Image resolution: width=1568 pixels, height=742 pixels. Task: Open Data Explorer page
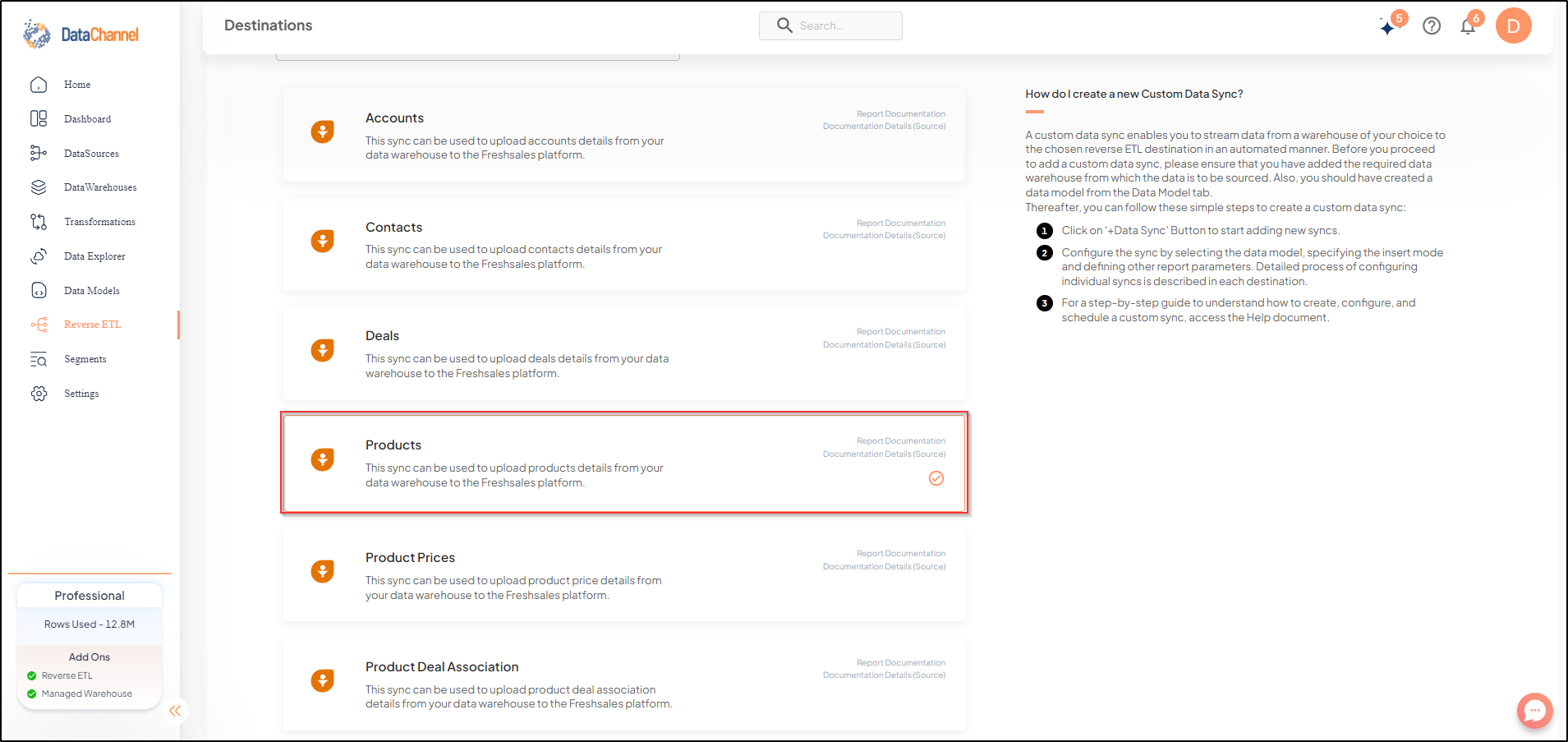[95, 256]
